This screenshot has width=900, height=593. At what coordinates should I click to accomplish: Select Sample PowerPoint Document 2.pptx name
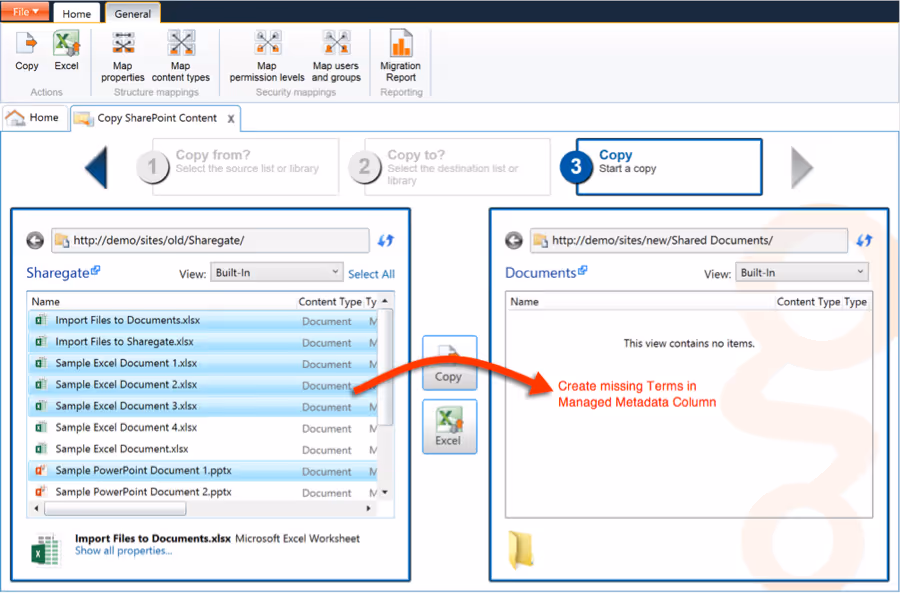pyautogui.click(x=143, y=492)
